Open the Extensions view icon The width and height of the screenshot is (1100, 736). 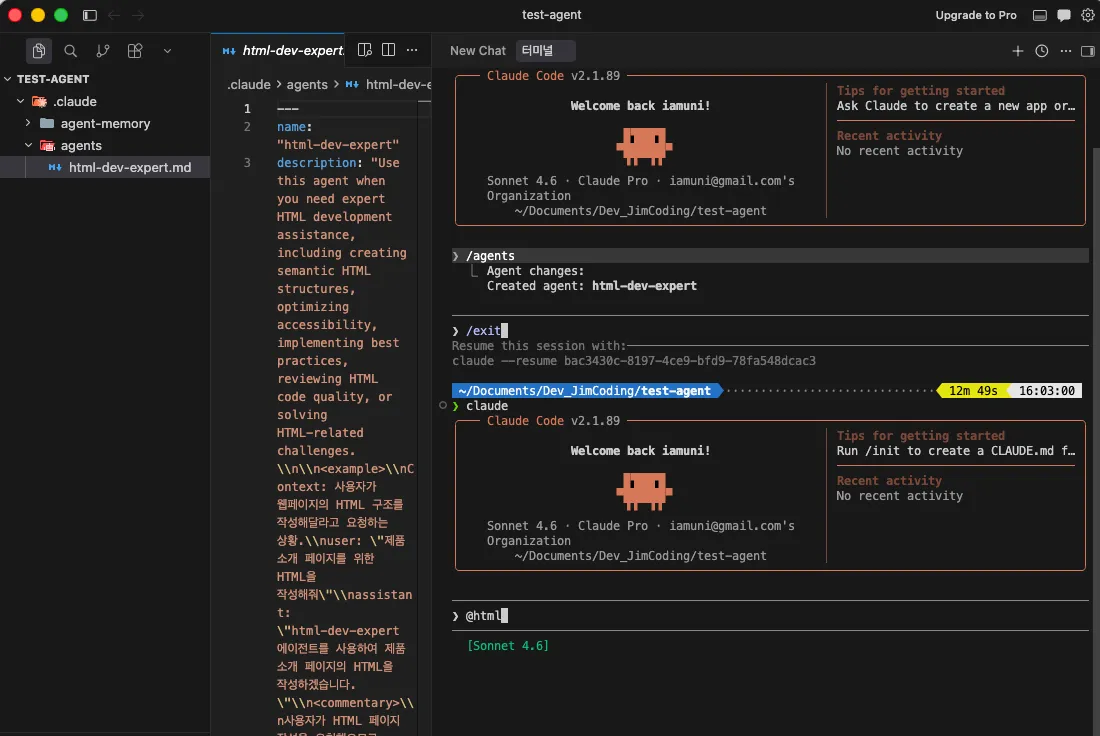135,51
